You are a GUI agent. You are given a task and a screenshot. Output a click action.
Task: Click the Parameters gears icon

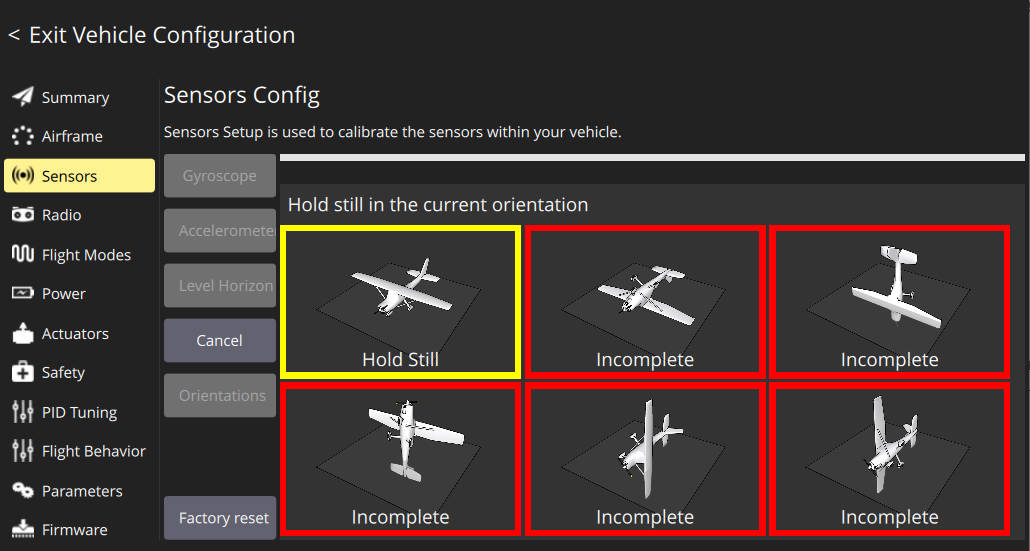(x=22, y=490)
